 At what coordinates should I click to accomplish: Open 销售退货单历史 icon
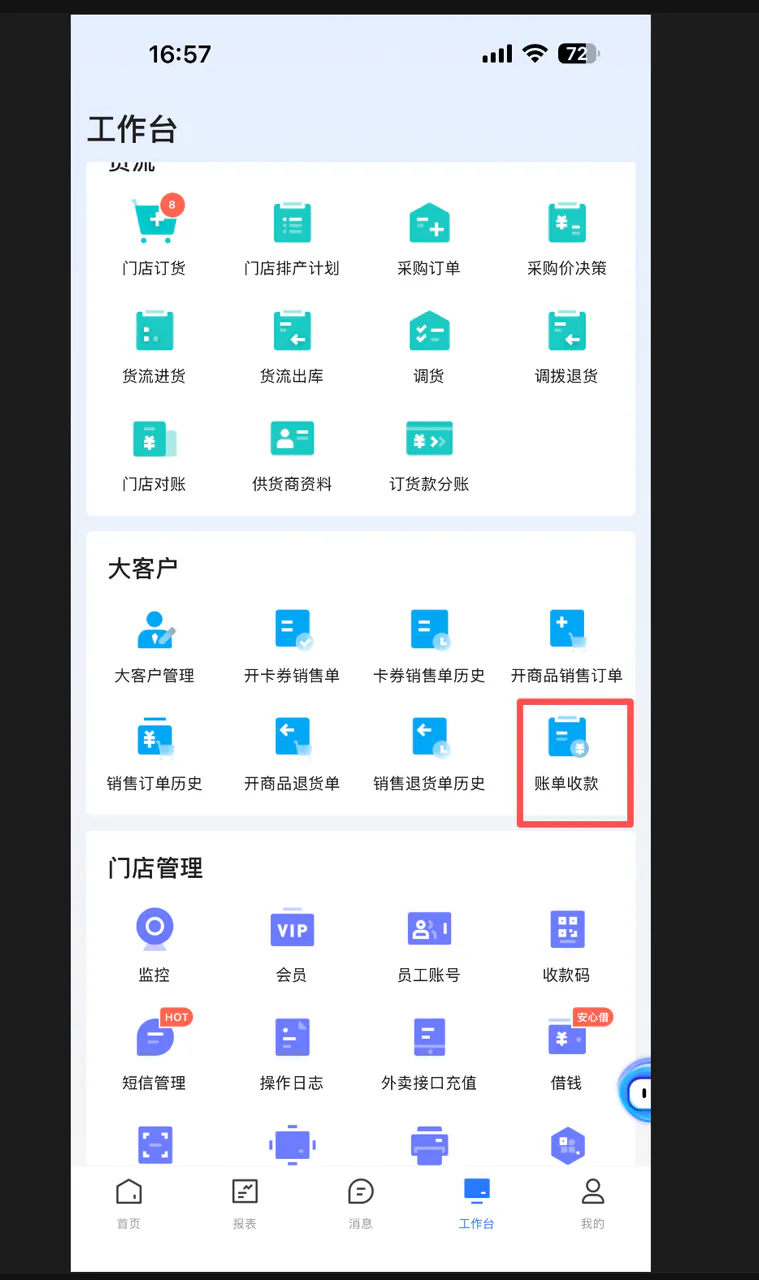(x=429, y=737)
